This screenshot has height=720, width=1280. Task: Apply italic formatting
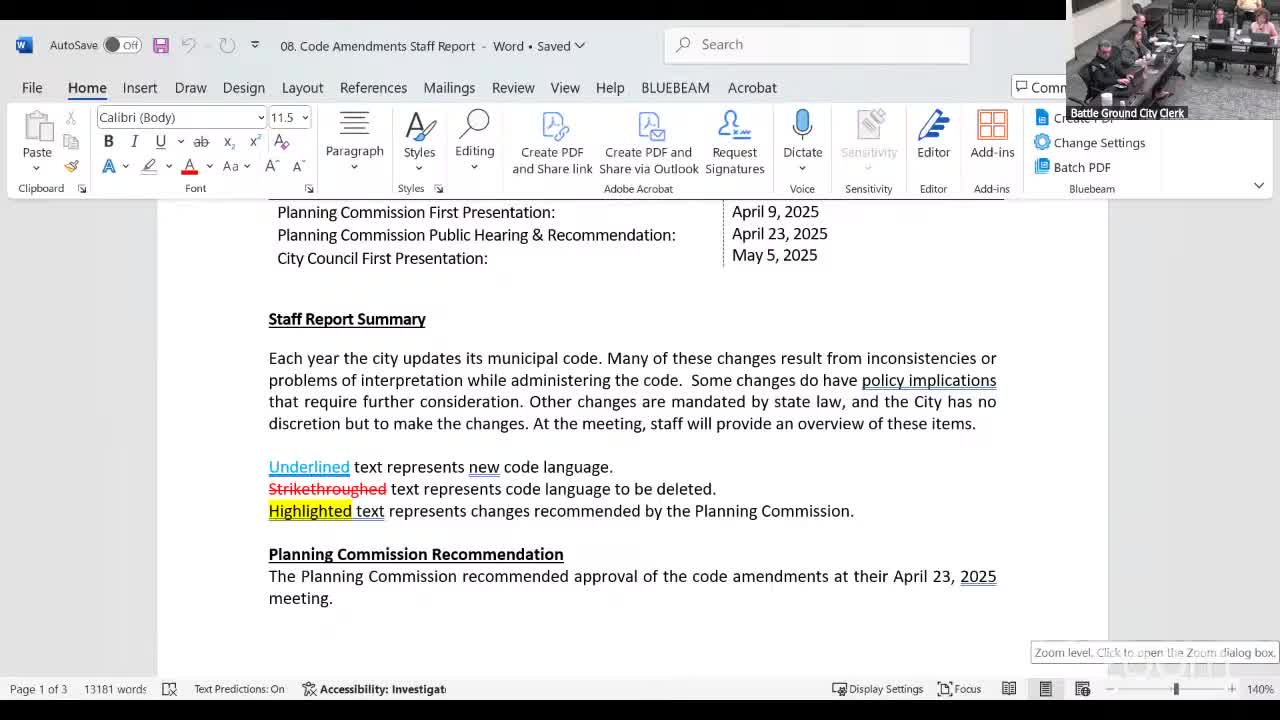pos(134,142)
